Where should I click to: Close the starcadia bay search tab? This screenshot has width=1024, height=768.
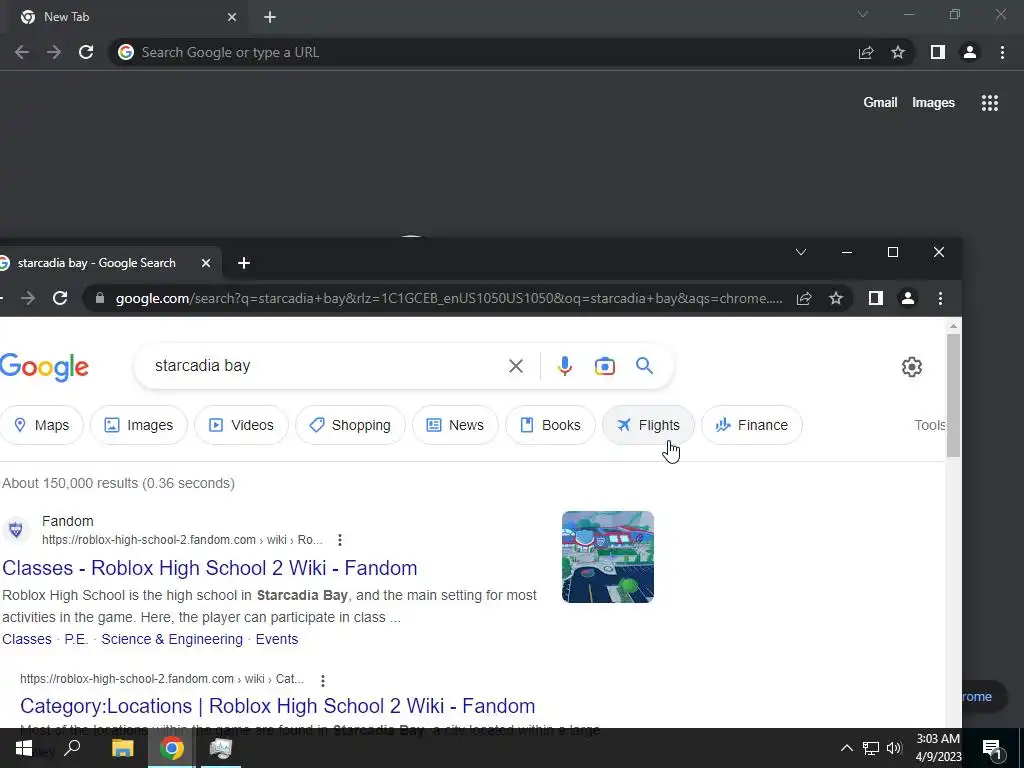pyautogui.click(x=206, y=263)
